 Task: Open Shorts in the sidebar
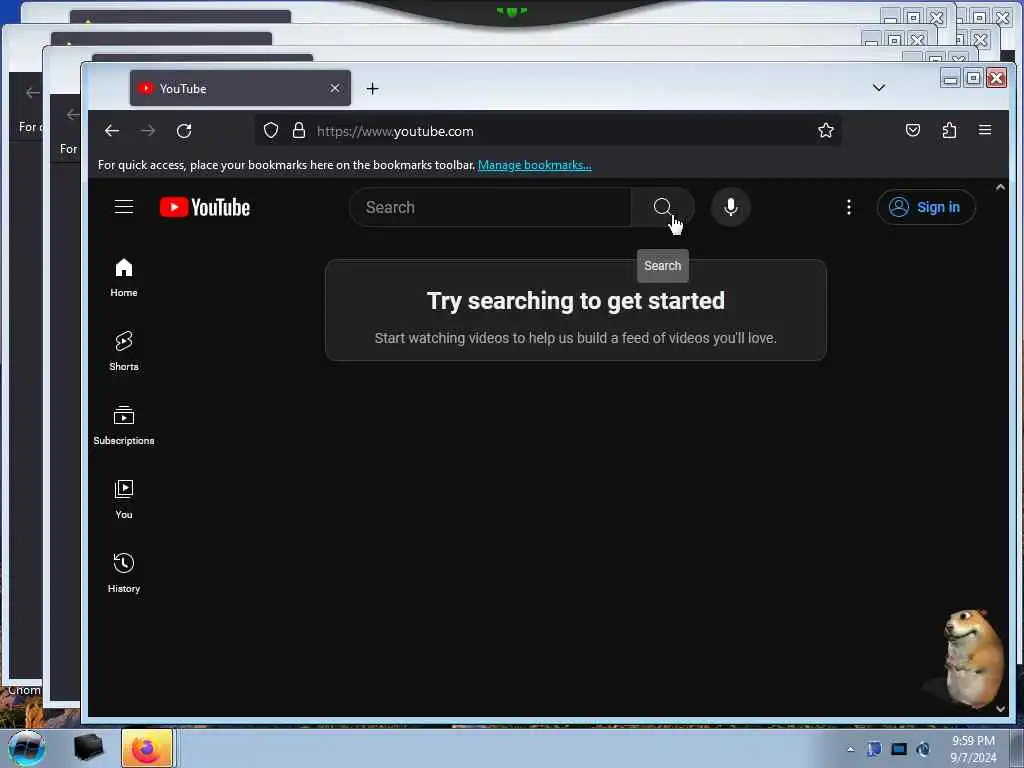124,351
